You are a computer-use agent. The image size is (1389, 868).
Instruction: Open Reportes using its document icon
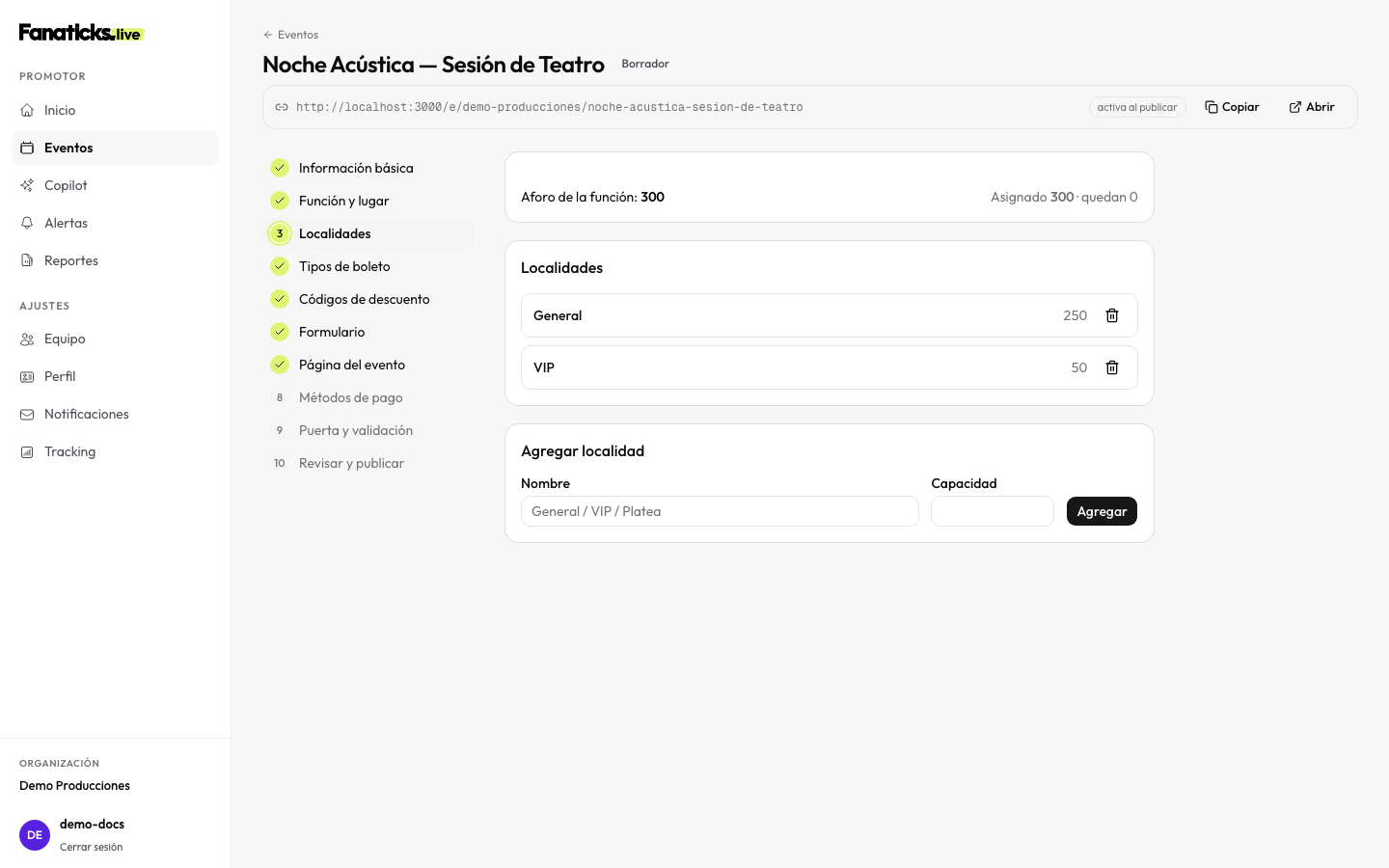[27, 260]
